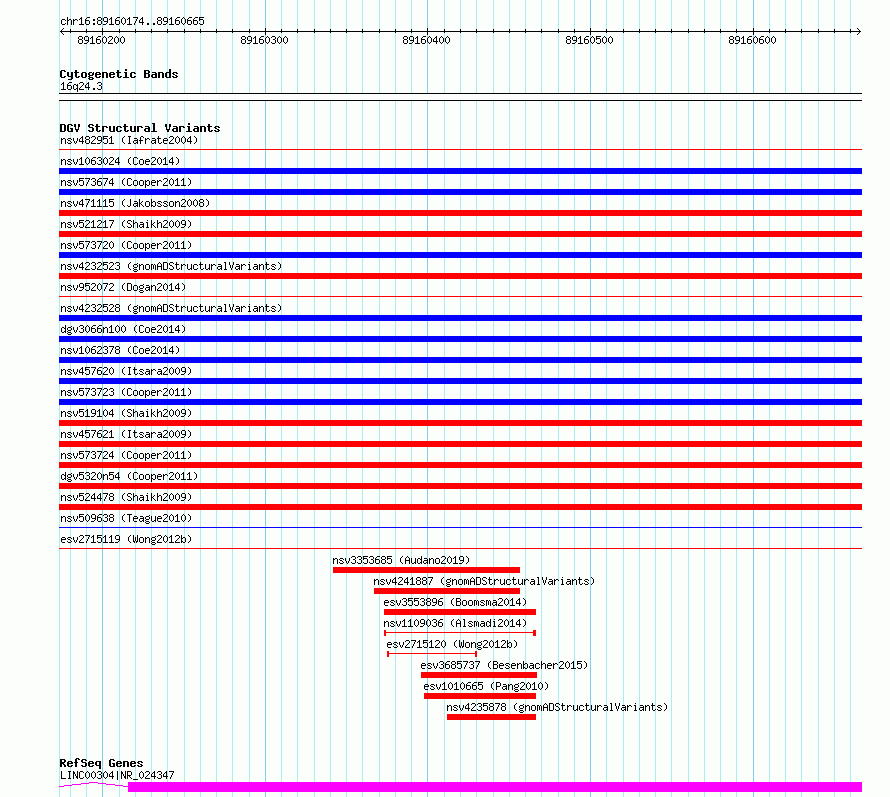
Task: Click the nsv482951 (Iafrate2004) variant label
Action: pos(129,140)
